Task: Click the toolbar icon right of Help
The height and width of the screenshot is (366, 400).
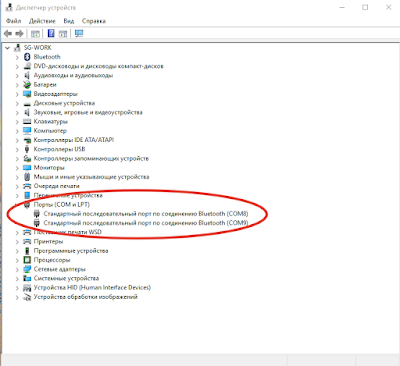Action: [x=63, y=33]
